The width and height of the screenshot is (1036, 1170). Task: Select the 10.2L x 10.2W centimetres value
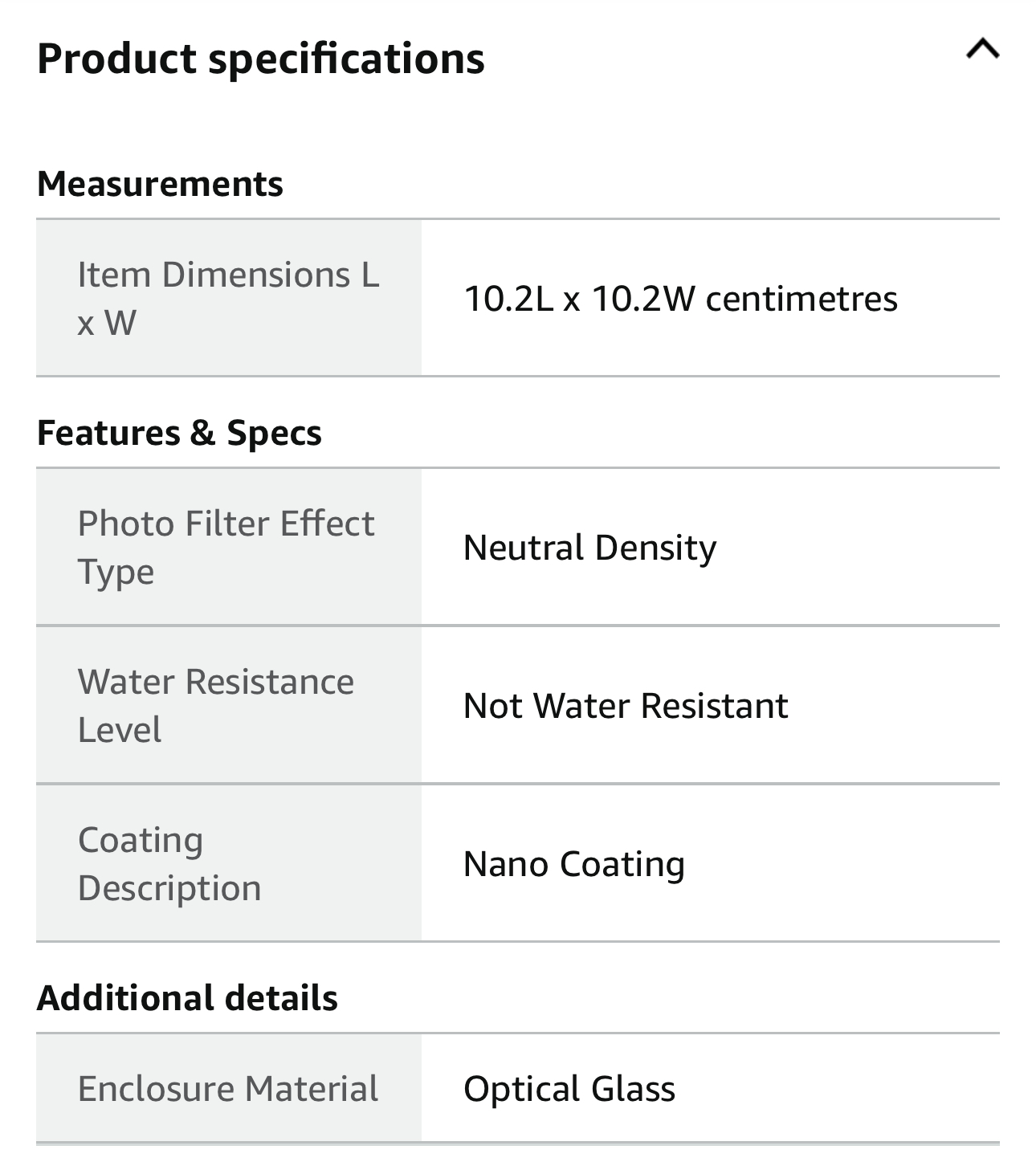[680, 299]
